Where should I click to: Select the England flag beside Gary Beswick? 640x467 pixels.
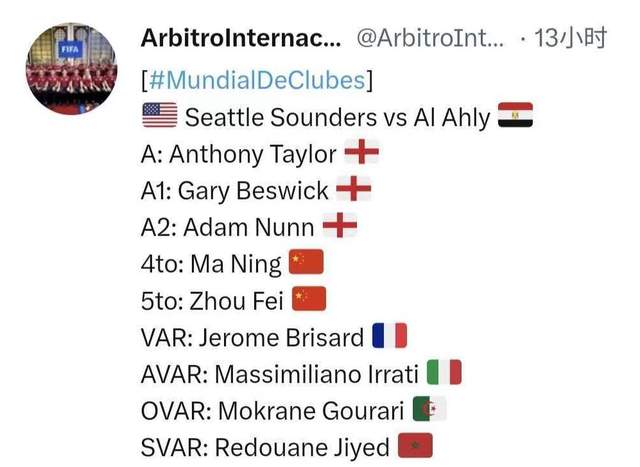click(353, 189)
